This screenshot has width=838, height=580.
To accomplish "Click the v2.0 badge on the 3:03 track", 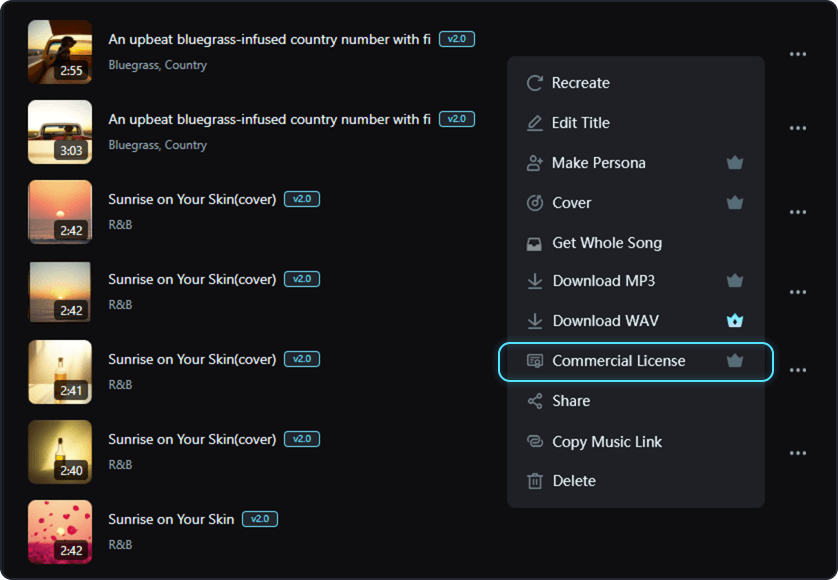I will 456,119.
